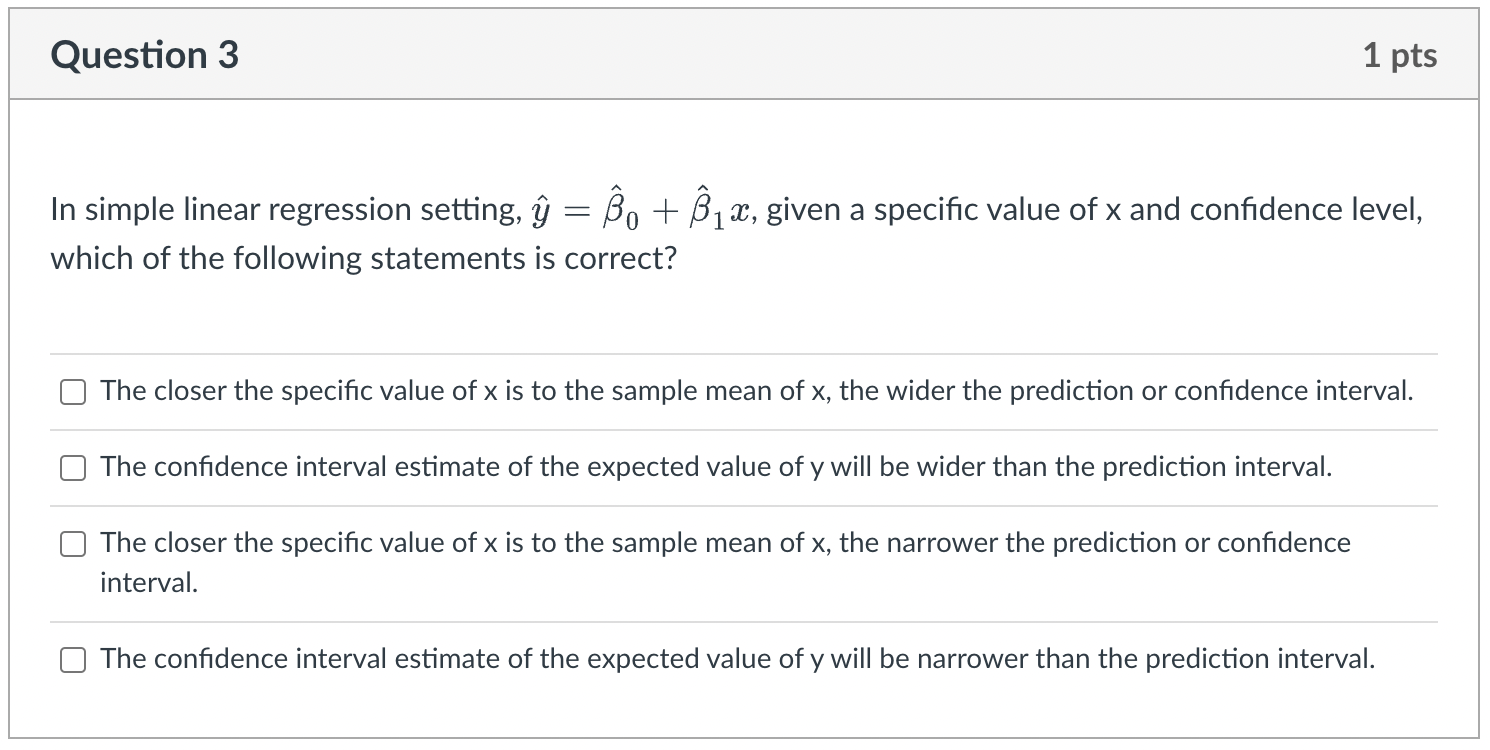Image resolution: width=1490 pixels, height=750 pixels.
Task: Click the first answer's text label
Action: click(x=755, y=391)
